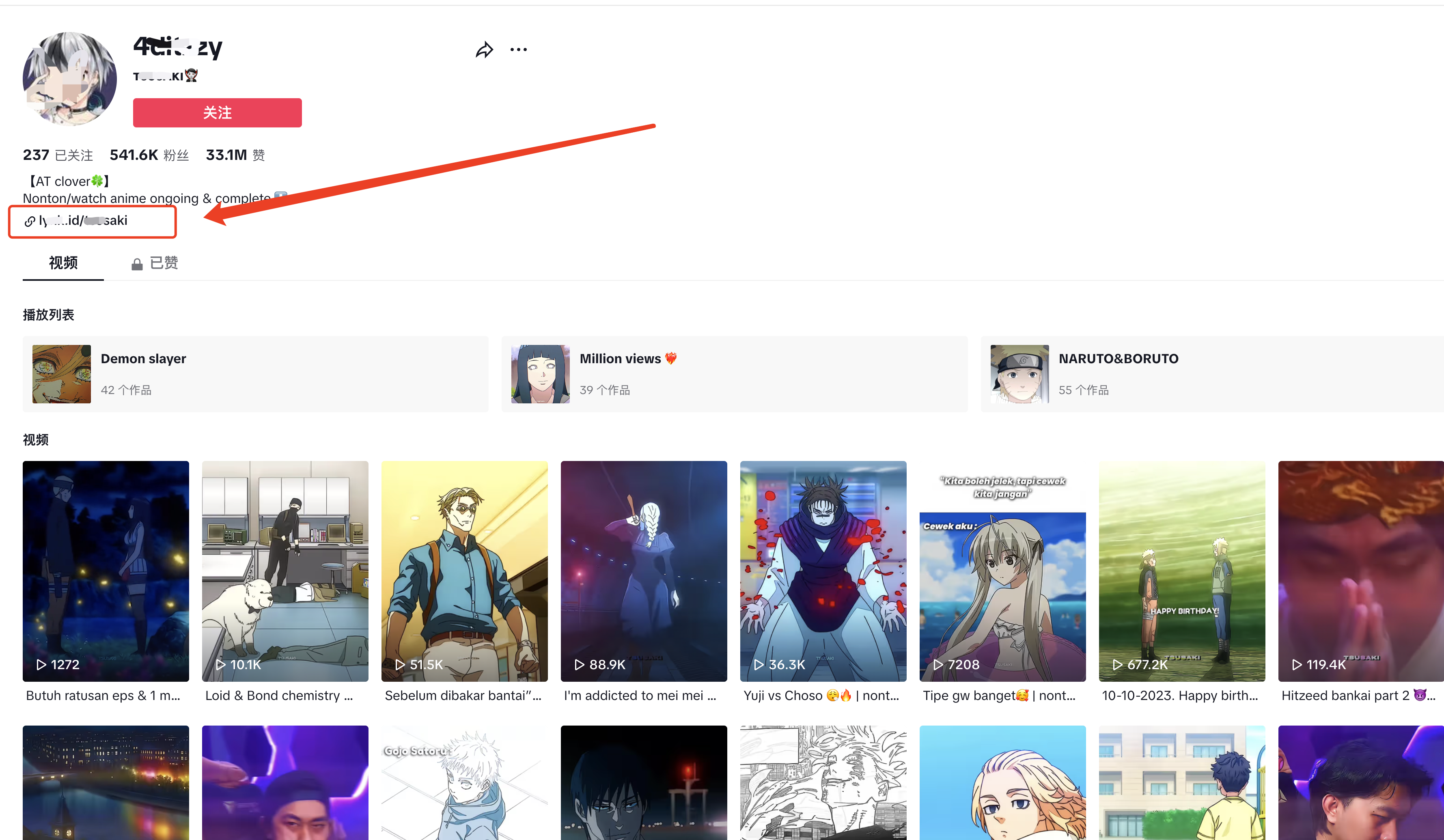Click the profile avatar picture
1444x840 pixels.
click(70, 79)
